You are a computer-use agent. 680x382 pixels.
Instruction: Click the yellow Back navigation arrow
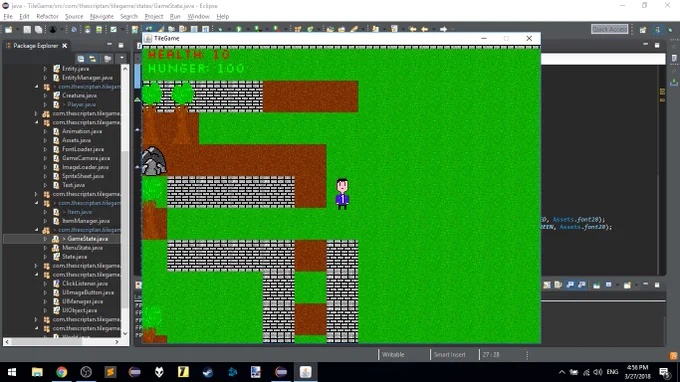[x=425, y=29]
